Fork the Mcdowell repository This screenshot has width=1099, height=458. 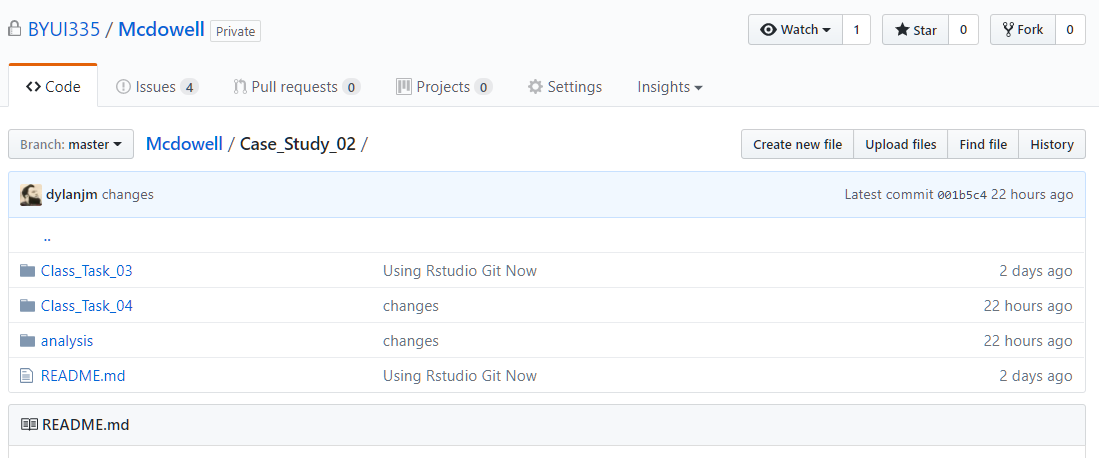[x=1021, y=30]
